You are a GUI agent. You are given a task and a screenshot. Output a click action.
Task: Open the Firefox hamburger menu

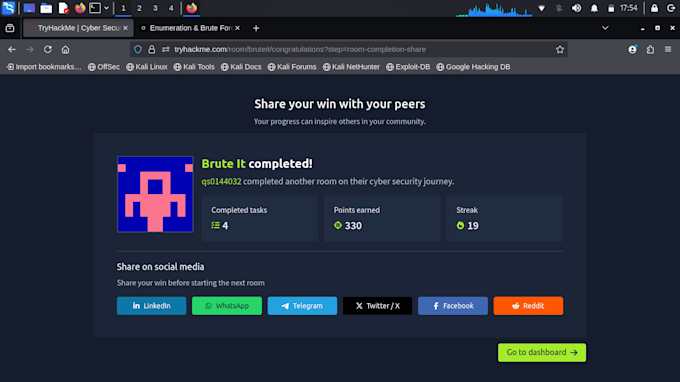coord(668,49)
